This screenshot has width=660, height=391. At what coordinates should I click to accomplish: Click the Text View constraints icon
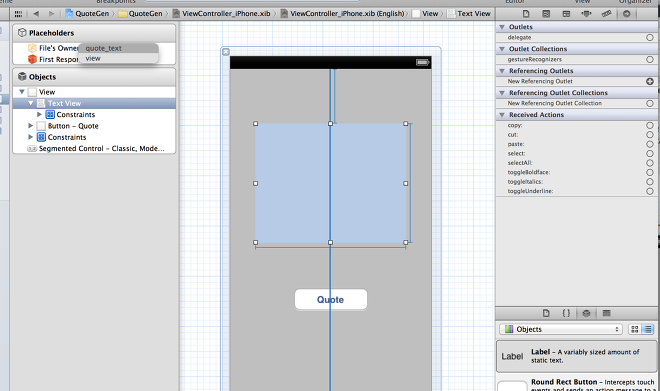pyautogui.click(x=50, y=114)
